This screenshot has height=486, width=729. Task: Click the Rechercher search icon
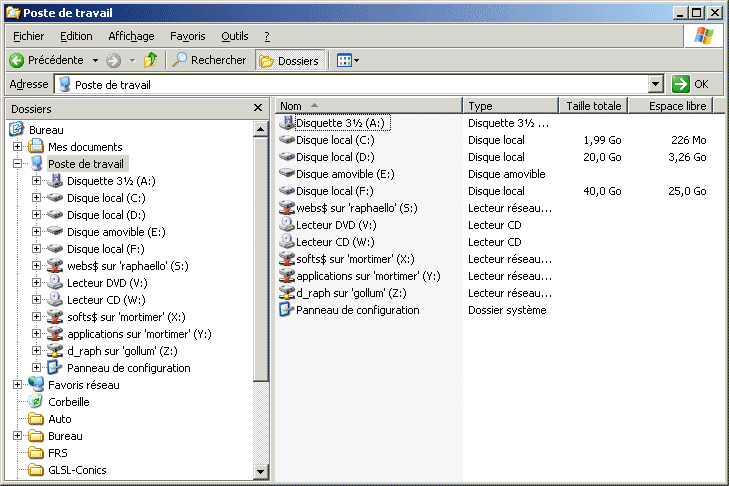pos(180,60)
